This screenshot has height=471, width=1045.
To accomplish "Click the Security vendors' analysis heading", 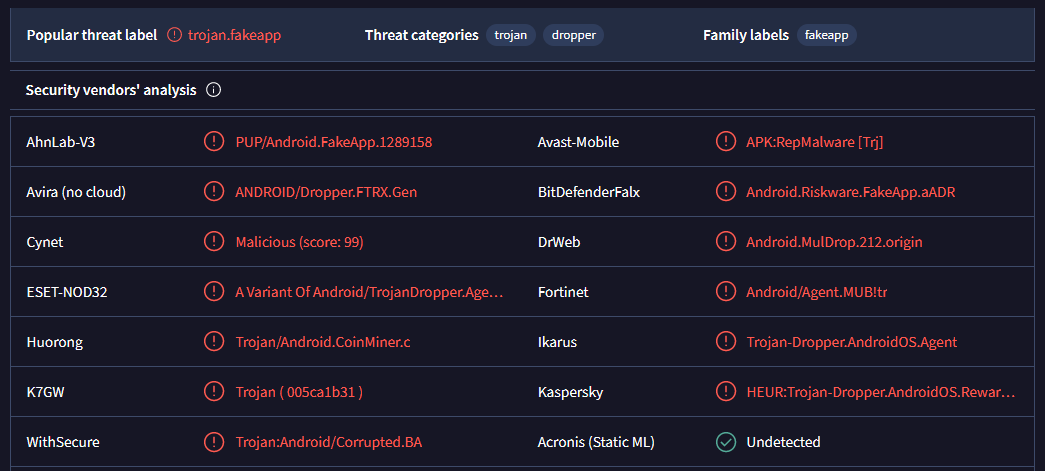I will (111, 90).
